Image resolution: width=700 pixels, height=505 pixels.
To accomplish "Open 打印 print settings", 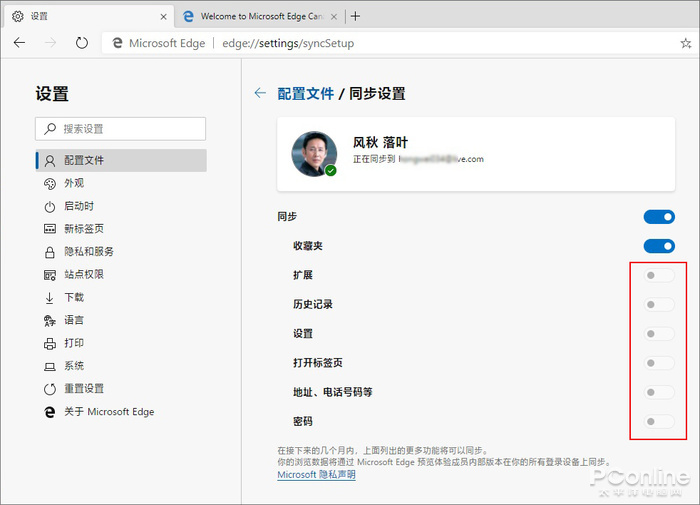I will (74, 343).
